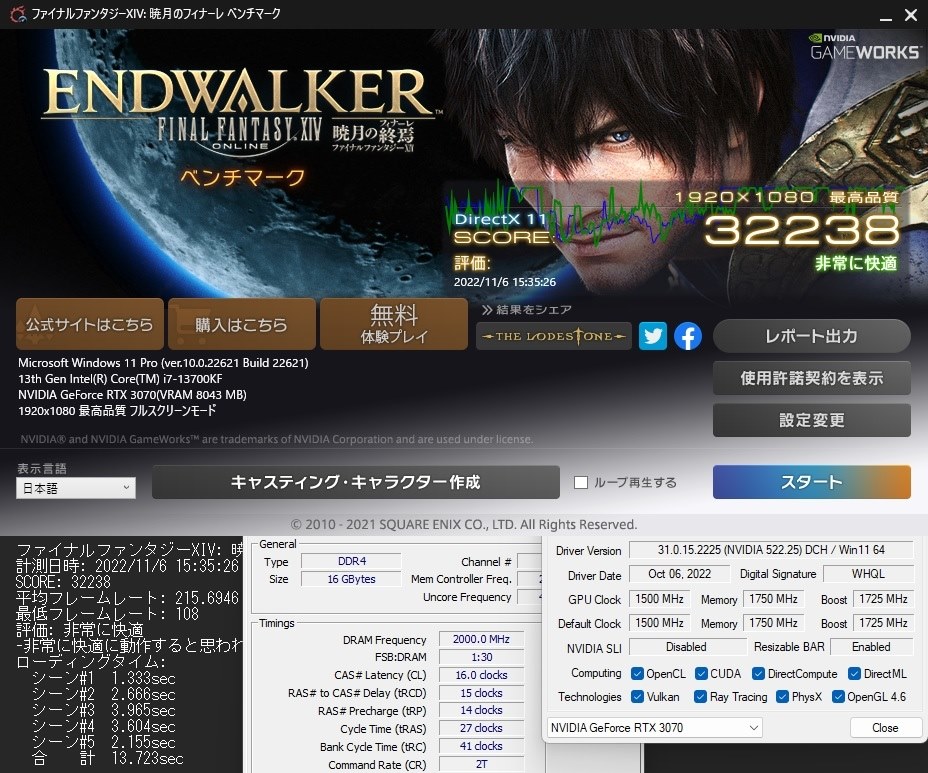Click 無料体験プレイ free trial button

coord(394,324)
